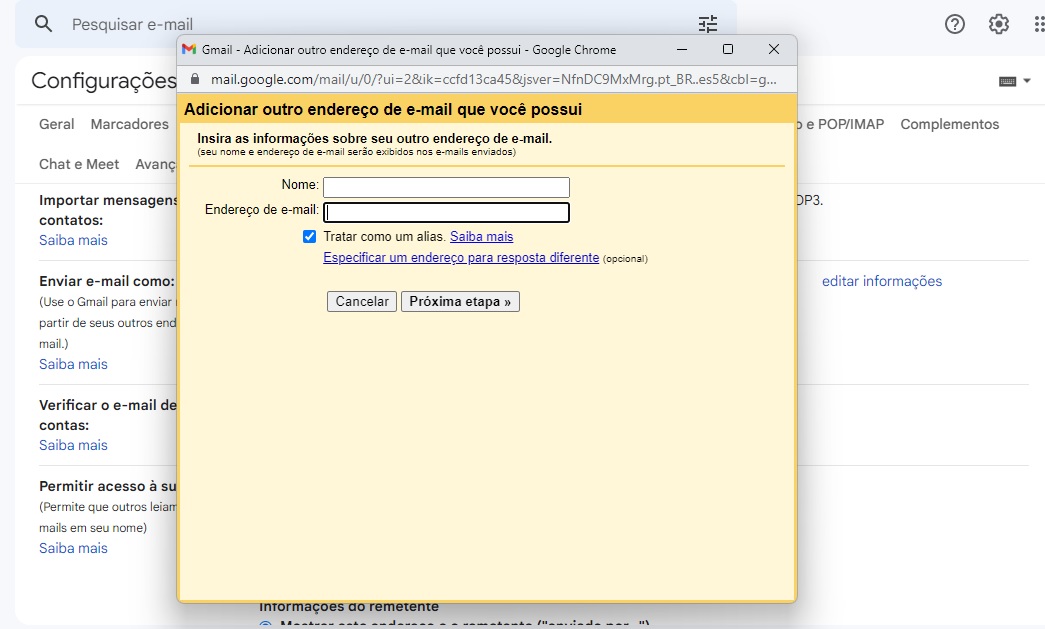Viewport: 1045px width, 629px height.
Task: Open the Chat e Meet settings tab
Action: [79, 164]
